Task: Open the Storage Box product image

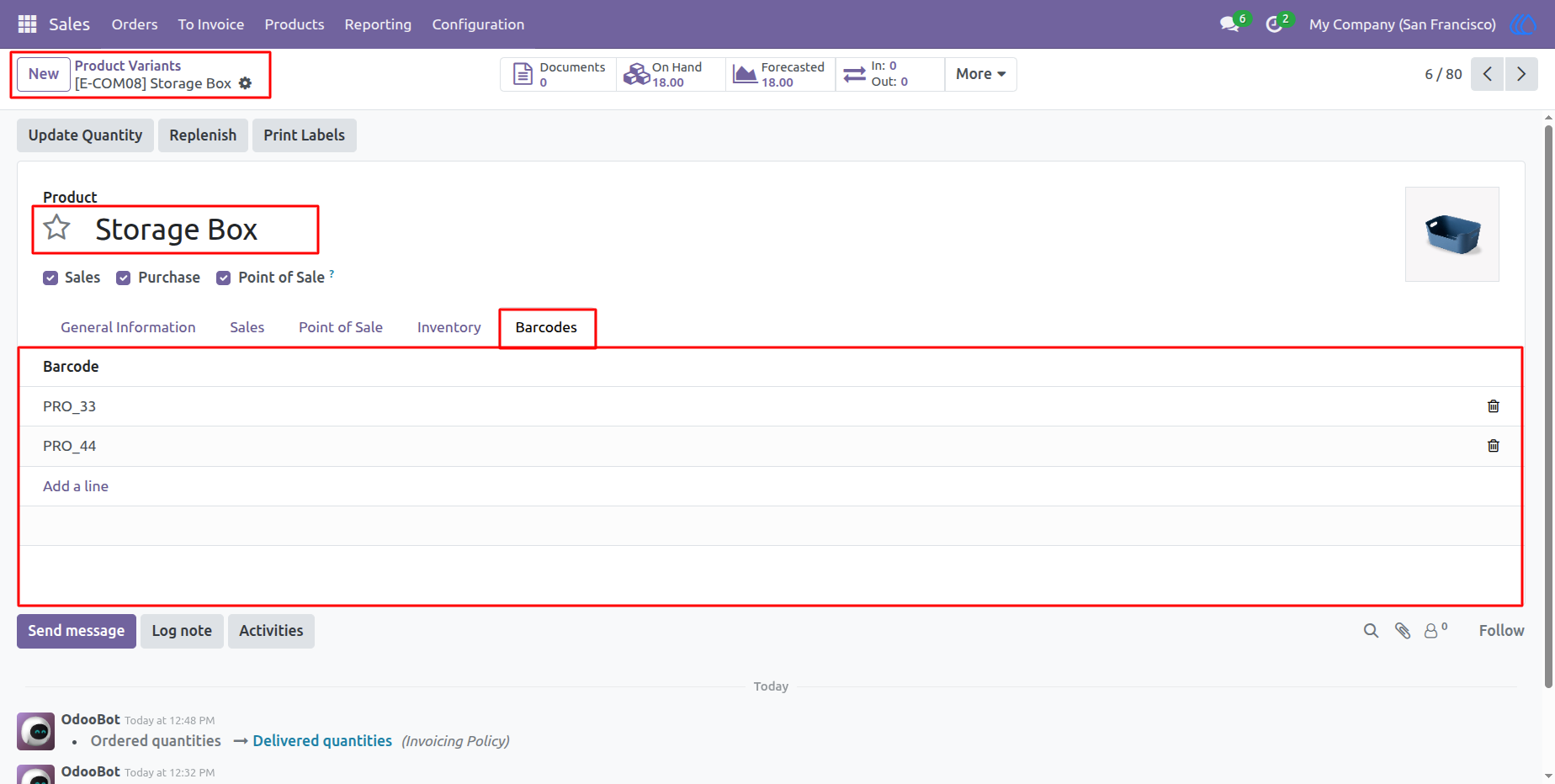Action: click(1452, 234)
